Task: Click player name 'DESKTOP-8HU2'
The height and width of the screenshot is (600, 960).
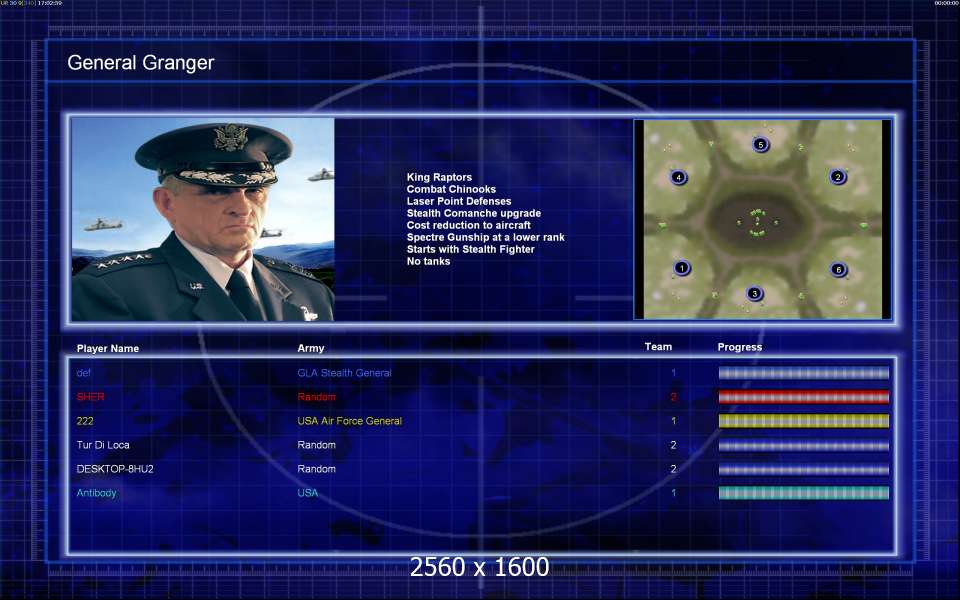Action: click(x=115, y=469)
